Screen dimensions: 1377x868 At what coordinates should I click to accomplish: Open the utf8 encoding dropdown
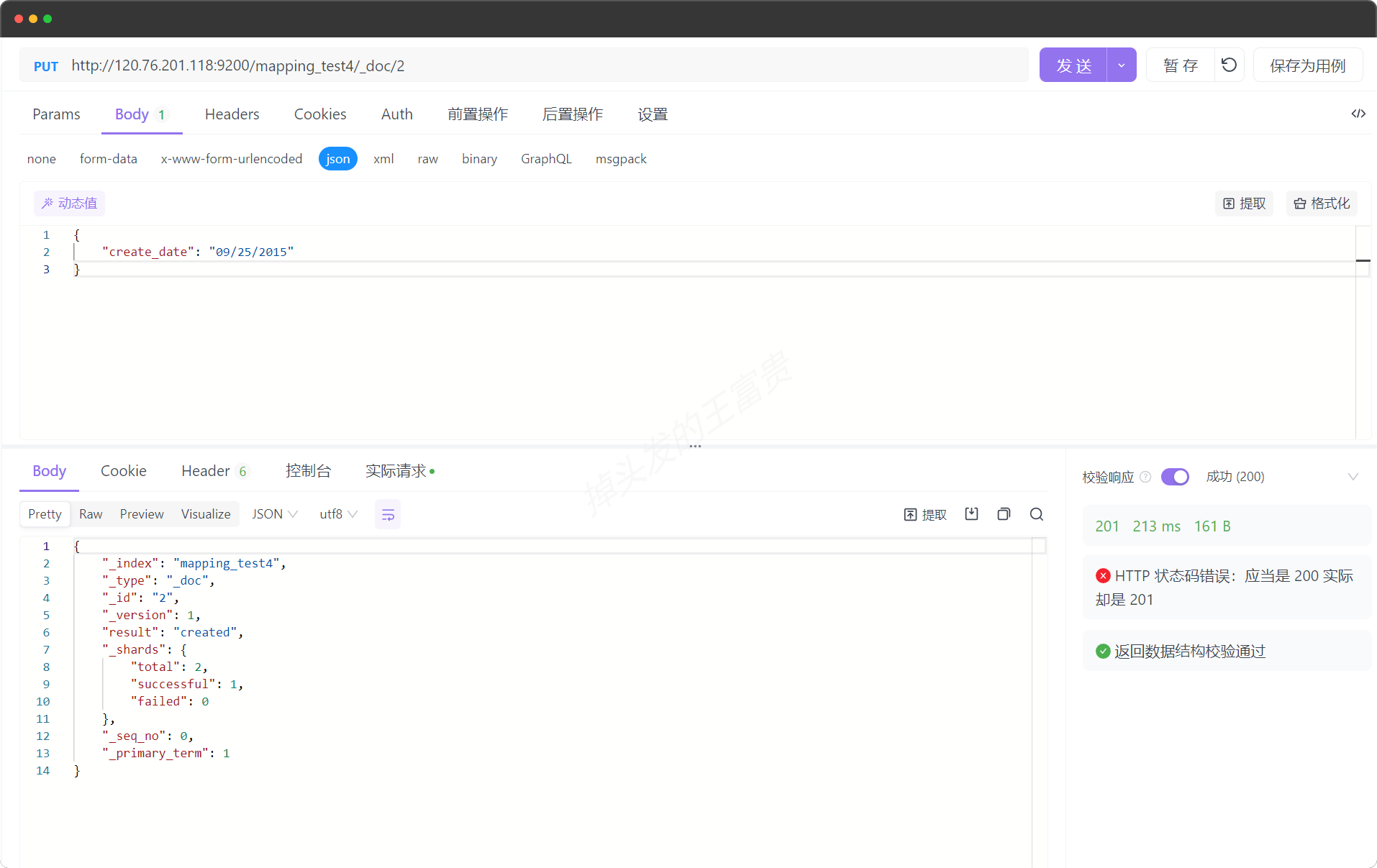pyautogui.click(x=339, y=514)
